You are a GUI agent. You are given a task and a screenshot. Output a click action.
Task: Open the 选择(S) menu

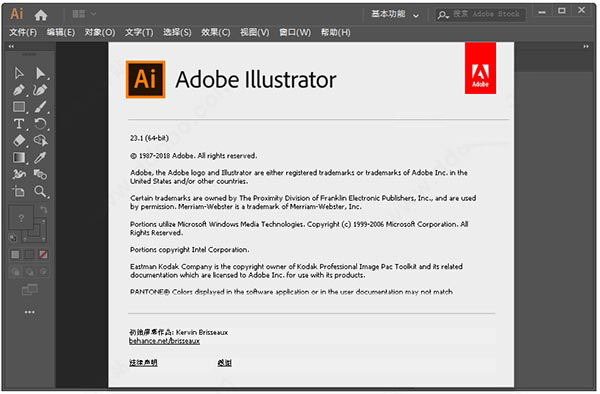[x=177, y=33]
